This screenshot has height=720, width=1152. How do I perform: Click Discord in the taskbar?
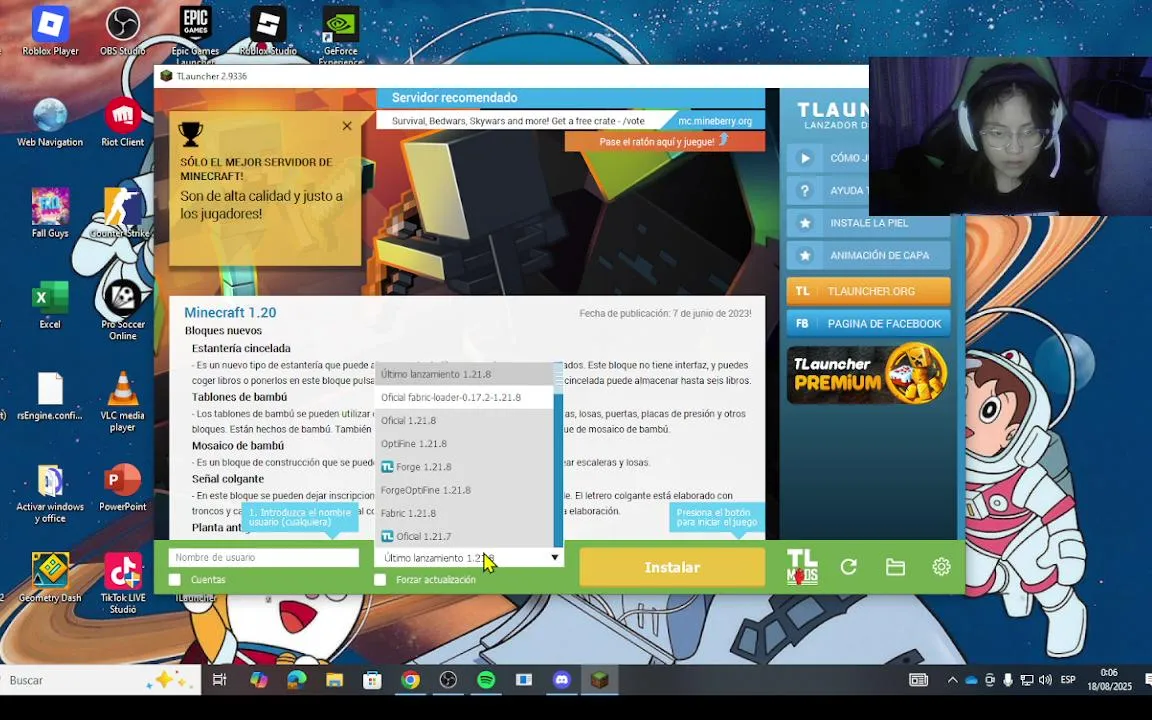click(561, 680)
